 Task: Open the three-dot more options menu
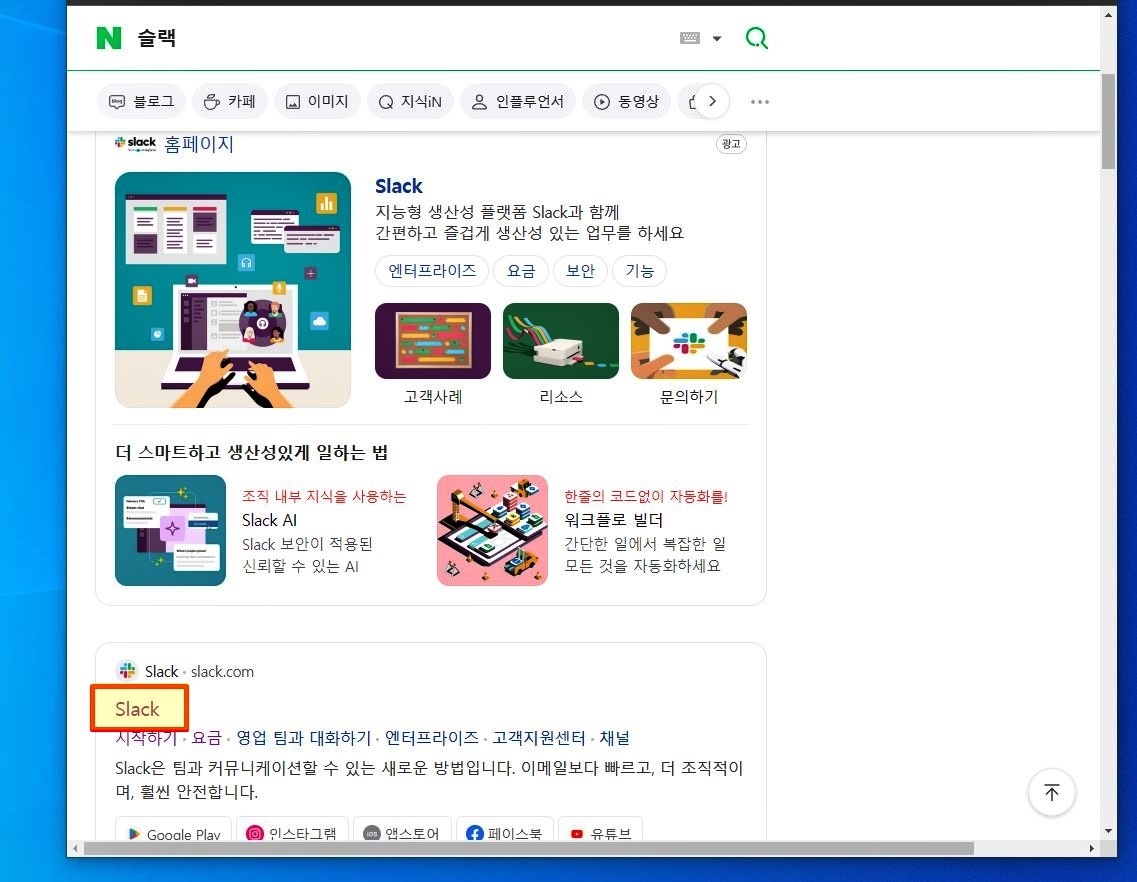[x=760, y=102]
